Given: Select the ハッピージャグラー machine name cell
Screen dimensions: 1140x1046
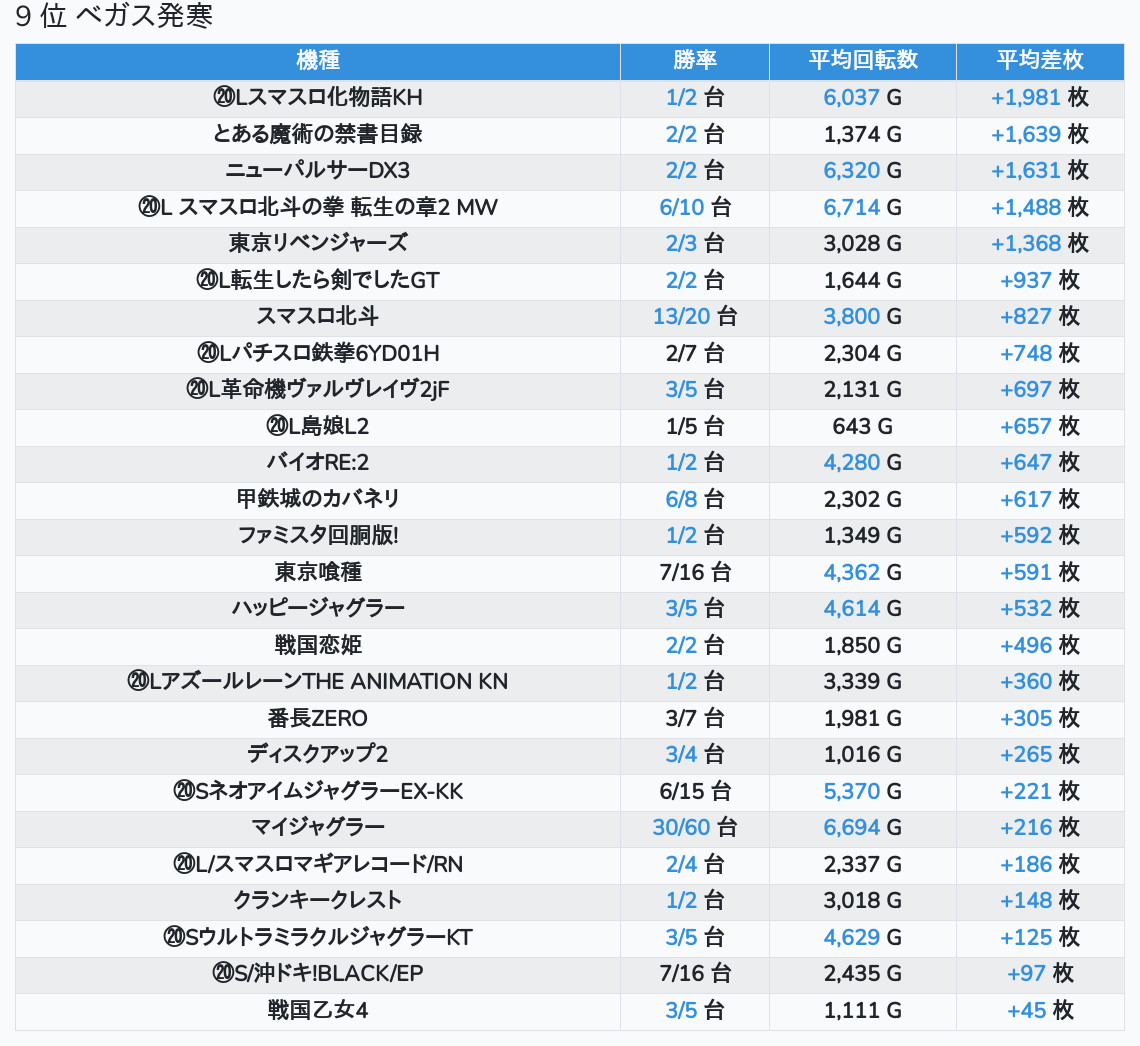Looking at the screenshot, I should [318, 608].
